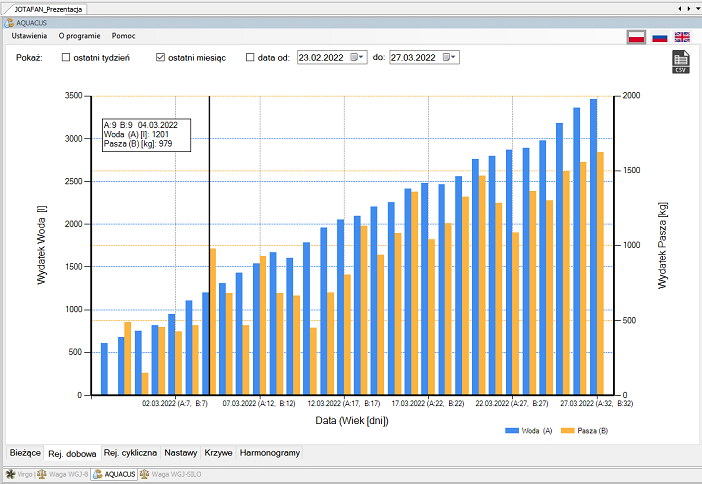Click the 'O programie' menu item
This screenshot has width=702, height=484.
click(x=79, y=36)
